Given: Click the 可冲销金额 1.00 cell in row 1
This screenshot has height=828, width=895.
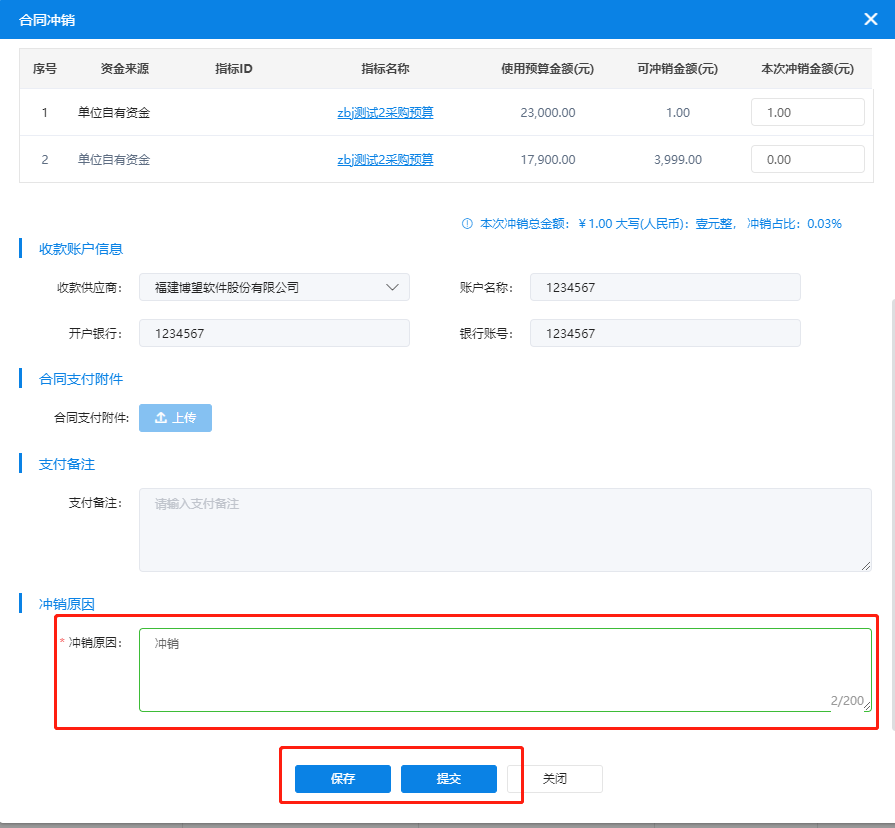Looking at the screenshot, I should (678, 112).
